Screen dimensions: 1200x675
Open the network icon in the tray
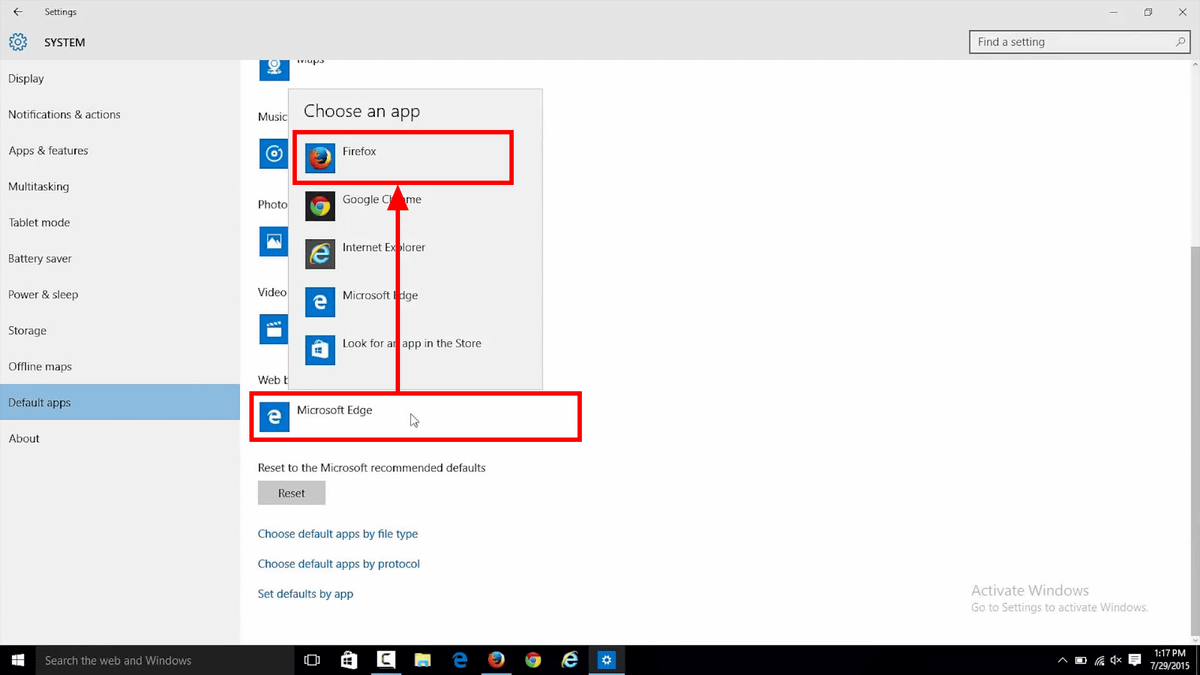(x=1099, y=660)
